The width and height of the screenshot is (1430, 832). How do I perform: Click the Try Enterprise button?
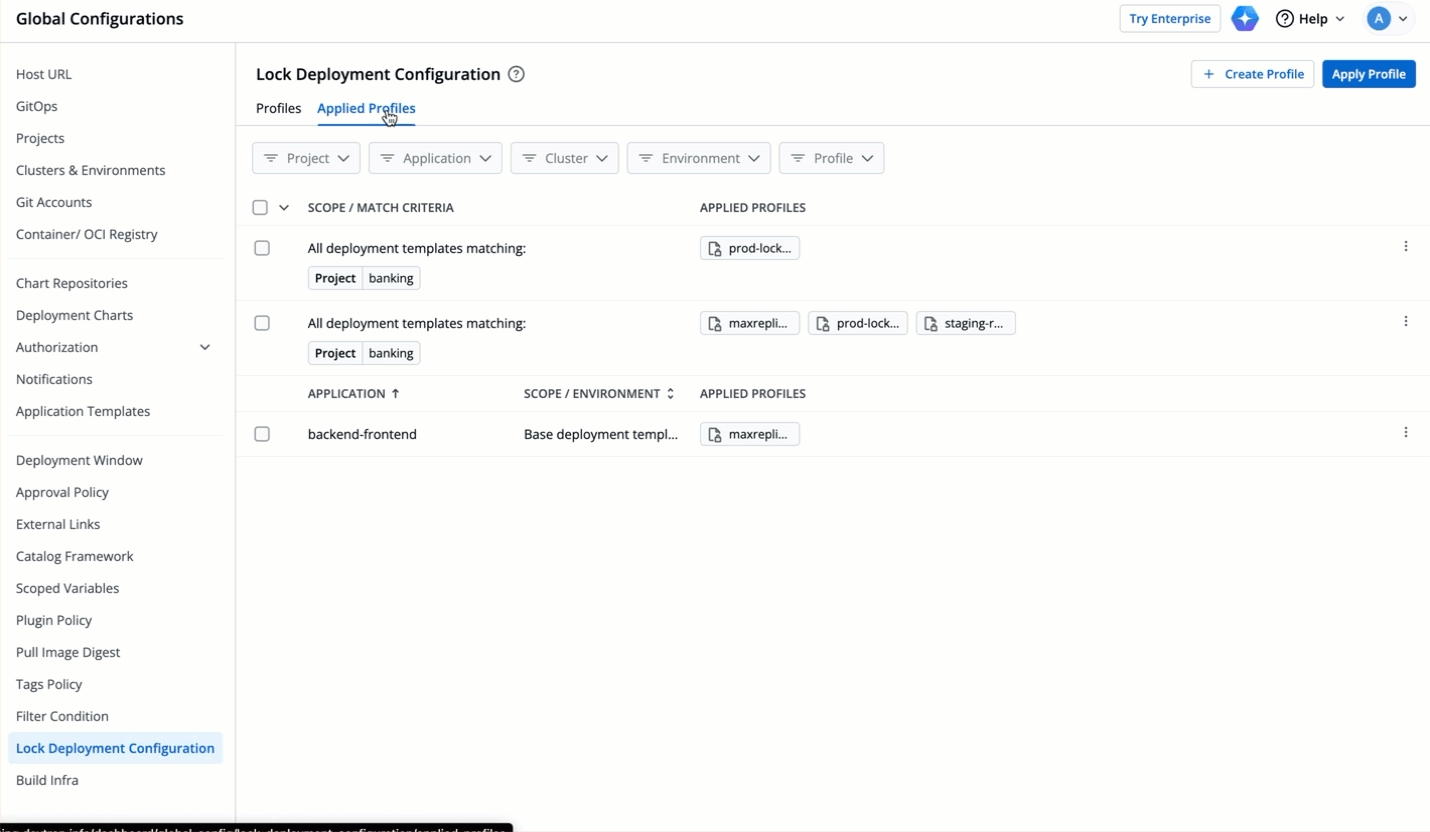click(1169, 19)
